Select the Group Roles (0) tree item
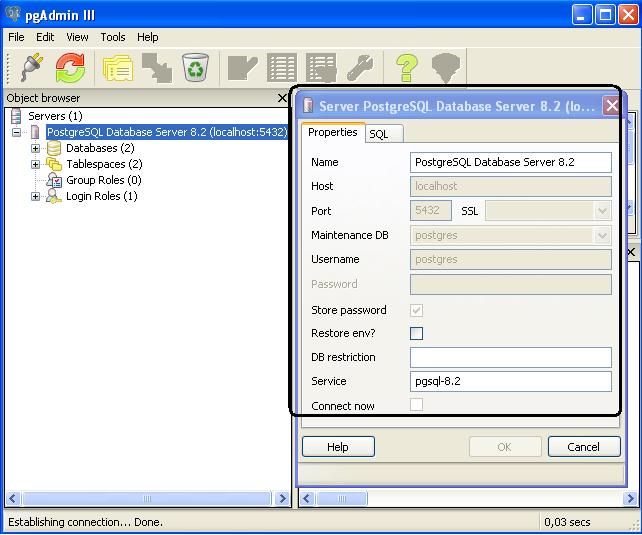Viewport: 642px width, 535px height. 104,180
